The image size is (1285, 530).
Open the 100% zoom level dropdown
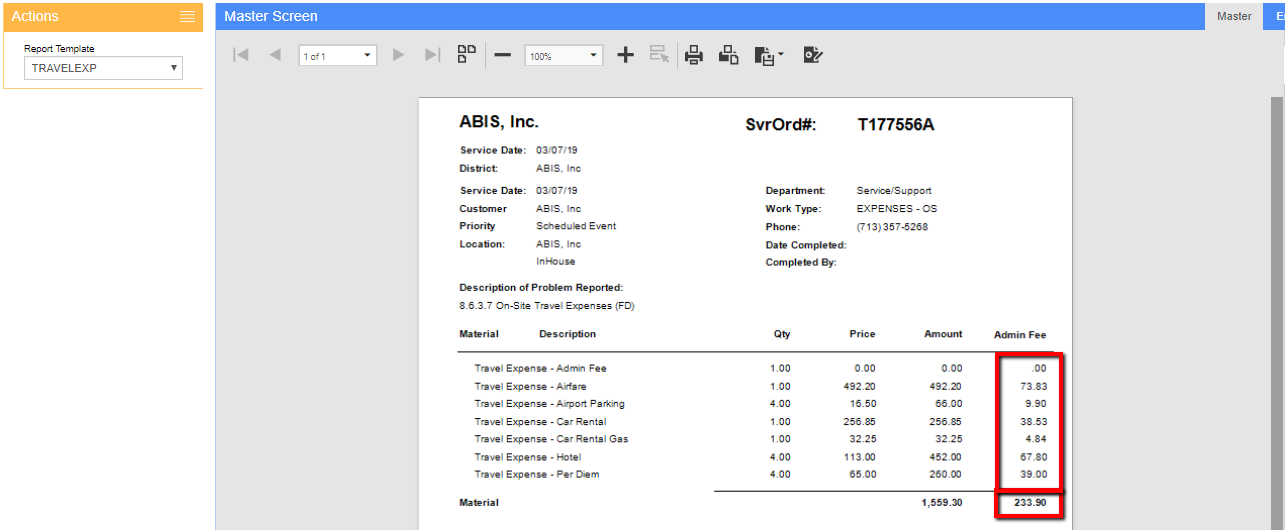564,56
